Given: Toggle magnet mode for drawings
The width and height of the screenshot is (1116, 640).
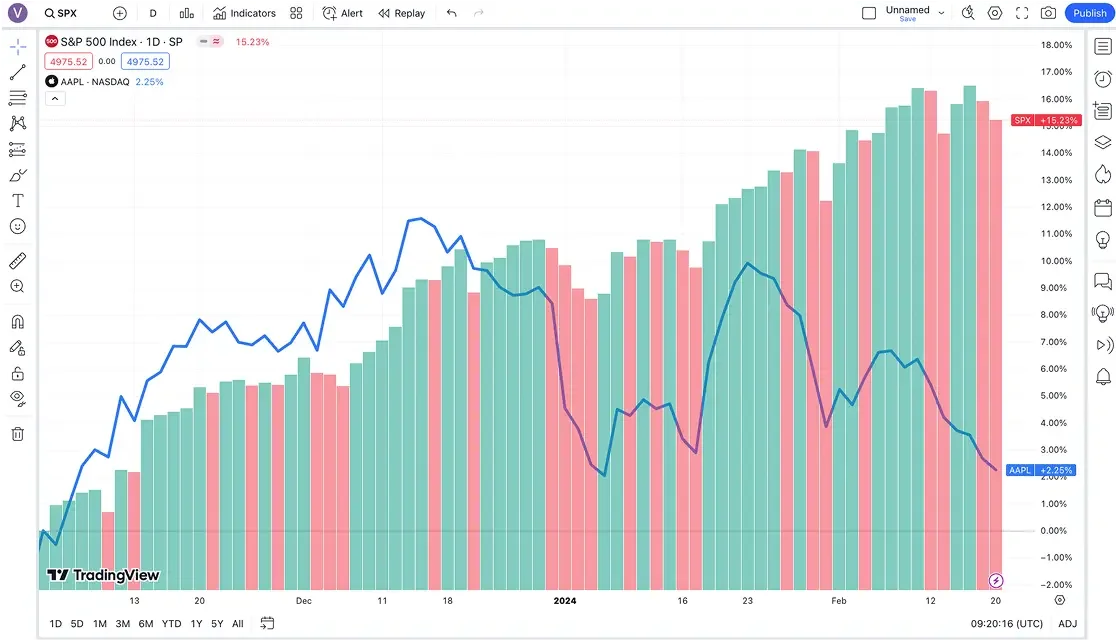Looking at the screenshot, I should (18, 322).
